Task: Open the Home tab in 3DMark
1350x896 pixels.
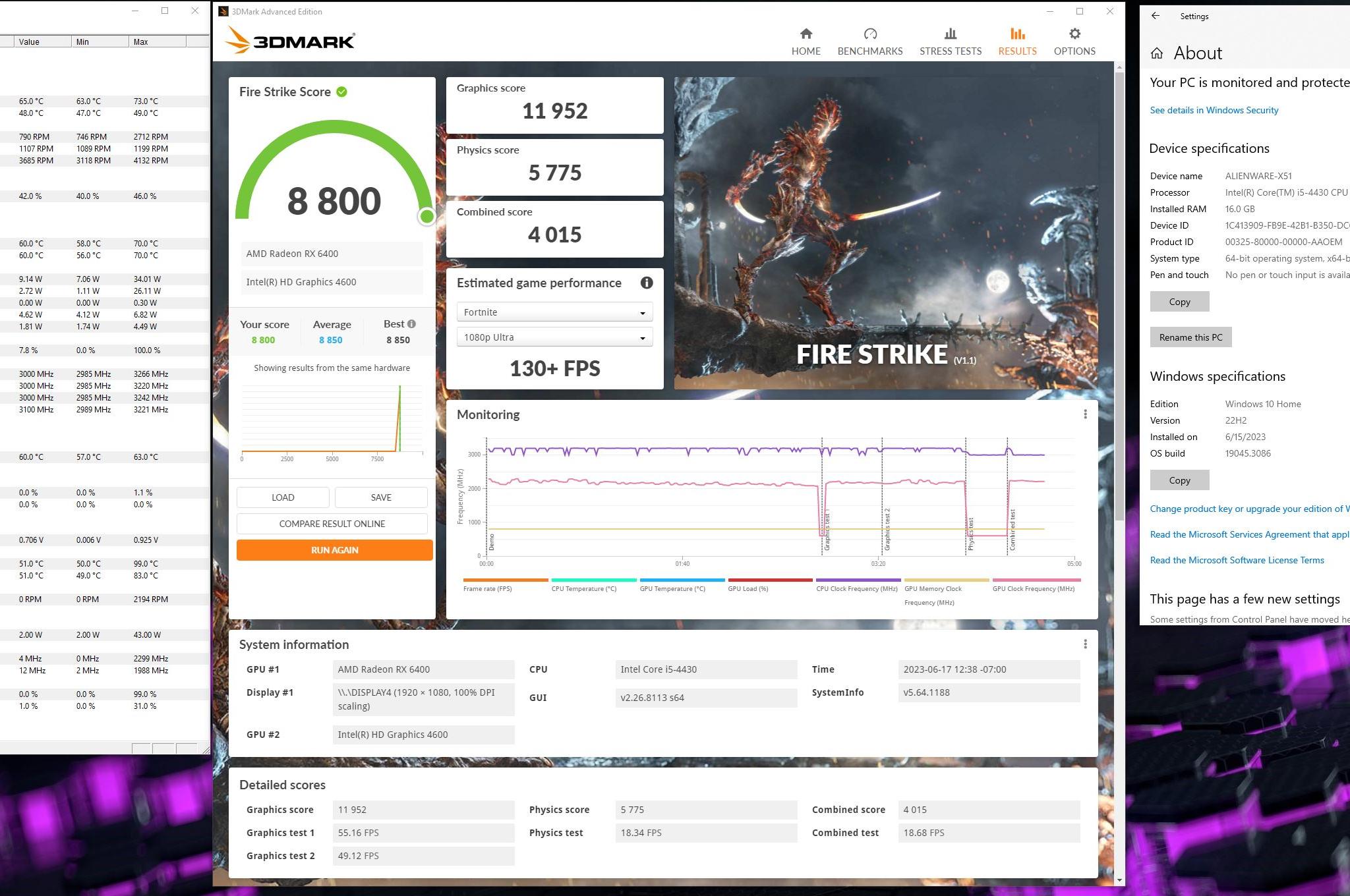Action: (x=806, y=42)
